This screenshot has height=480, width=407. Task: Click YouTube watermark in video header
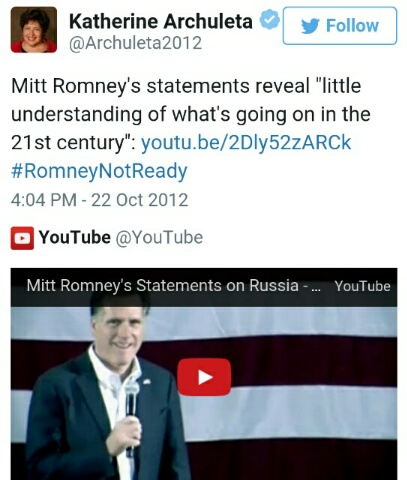point(362,286)
